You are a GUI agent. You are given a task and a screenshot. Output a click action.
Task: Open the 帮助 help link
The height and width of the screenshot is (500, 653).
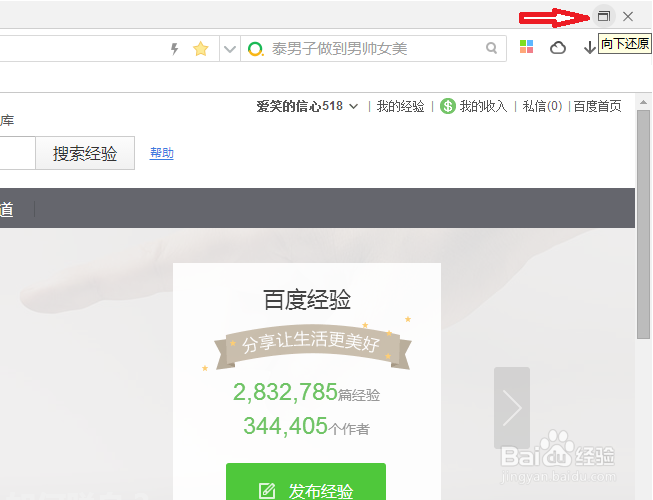point(162,153)
